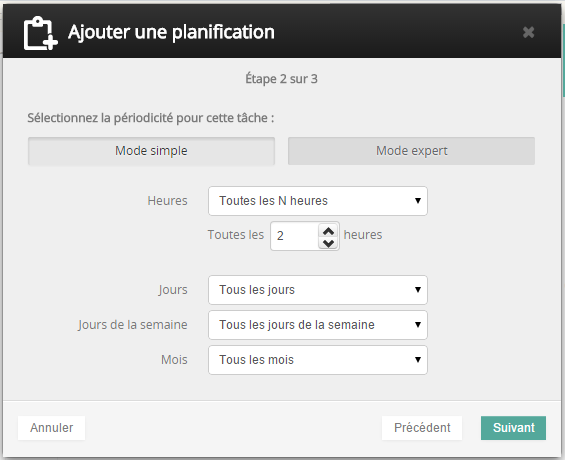Click the Suivant button
The height and width of the screenshot is (460, 565).
[513, 428]
